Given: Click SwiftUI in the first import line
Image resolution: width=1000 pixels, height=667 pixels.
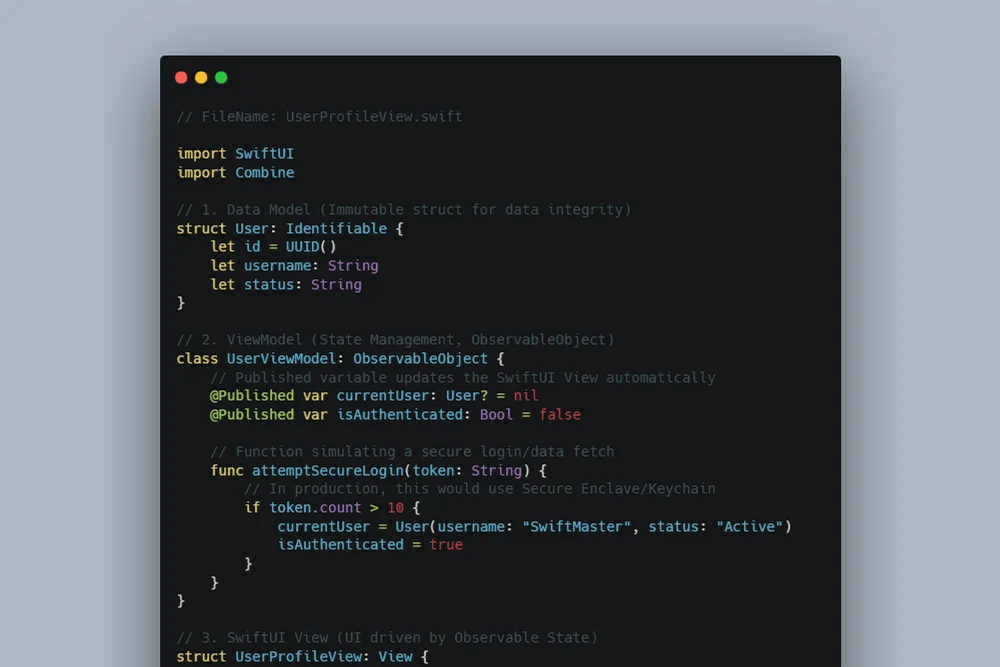Looking at the screenshot, I should [264, 153].
